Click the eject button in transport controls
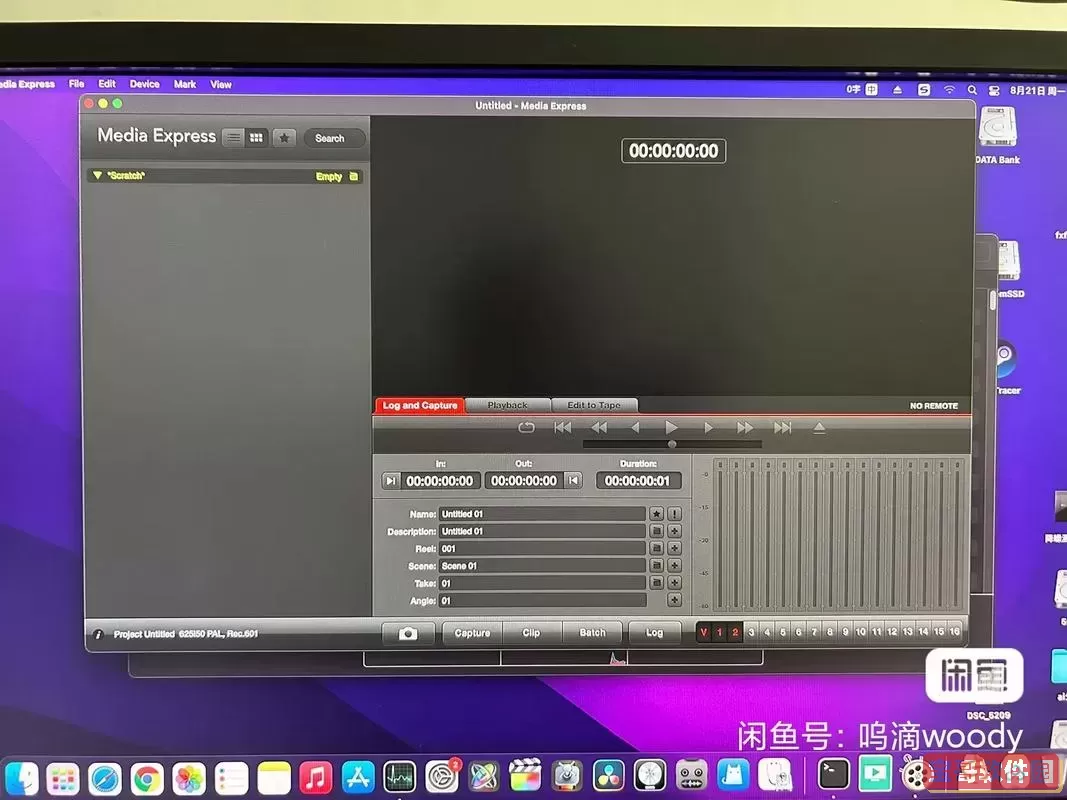Viewport: 1067px width, 800px height. pos(819,427)
